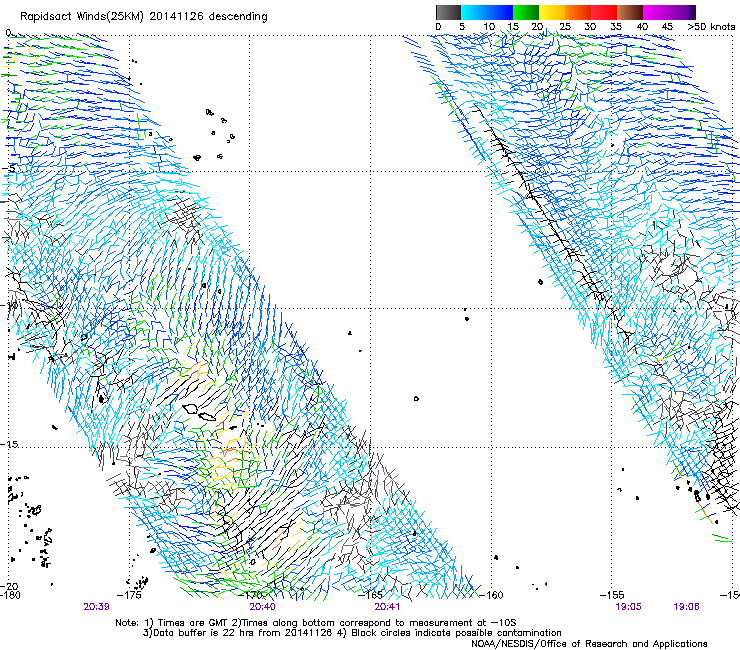Click the '35' label under the color bar
This screenshot has width=740, height=650.
click(x=616, y=26)
